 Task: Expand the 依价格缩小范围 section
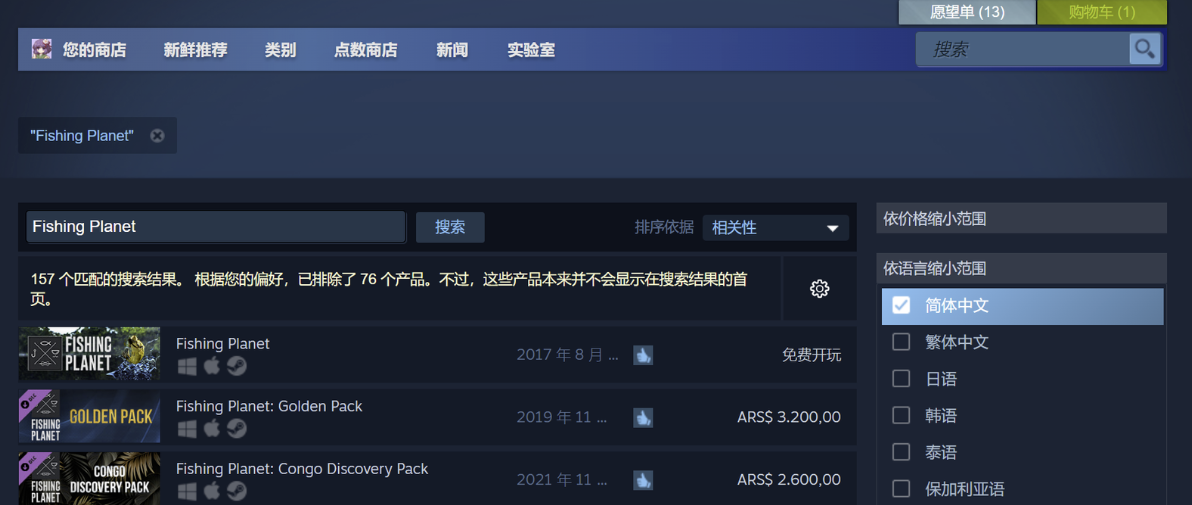[1021, 219]
